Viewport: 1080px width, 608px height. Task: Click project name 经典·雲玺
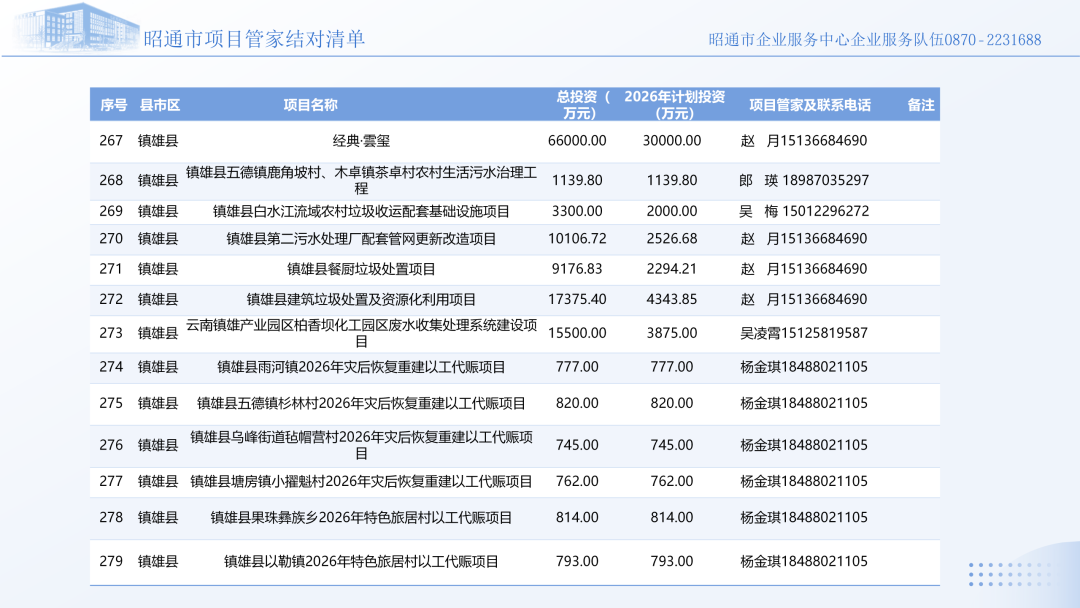pyautogui.click(x=362, y=141)
